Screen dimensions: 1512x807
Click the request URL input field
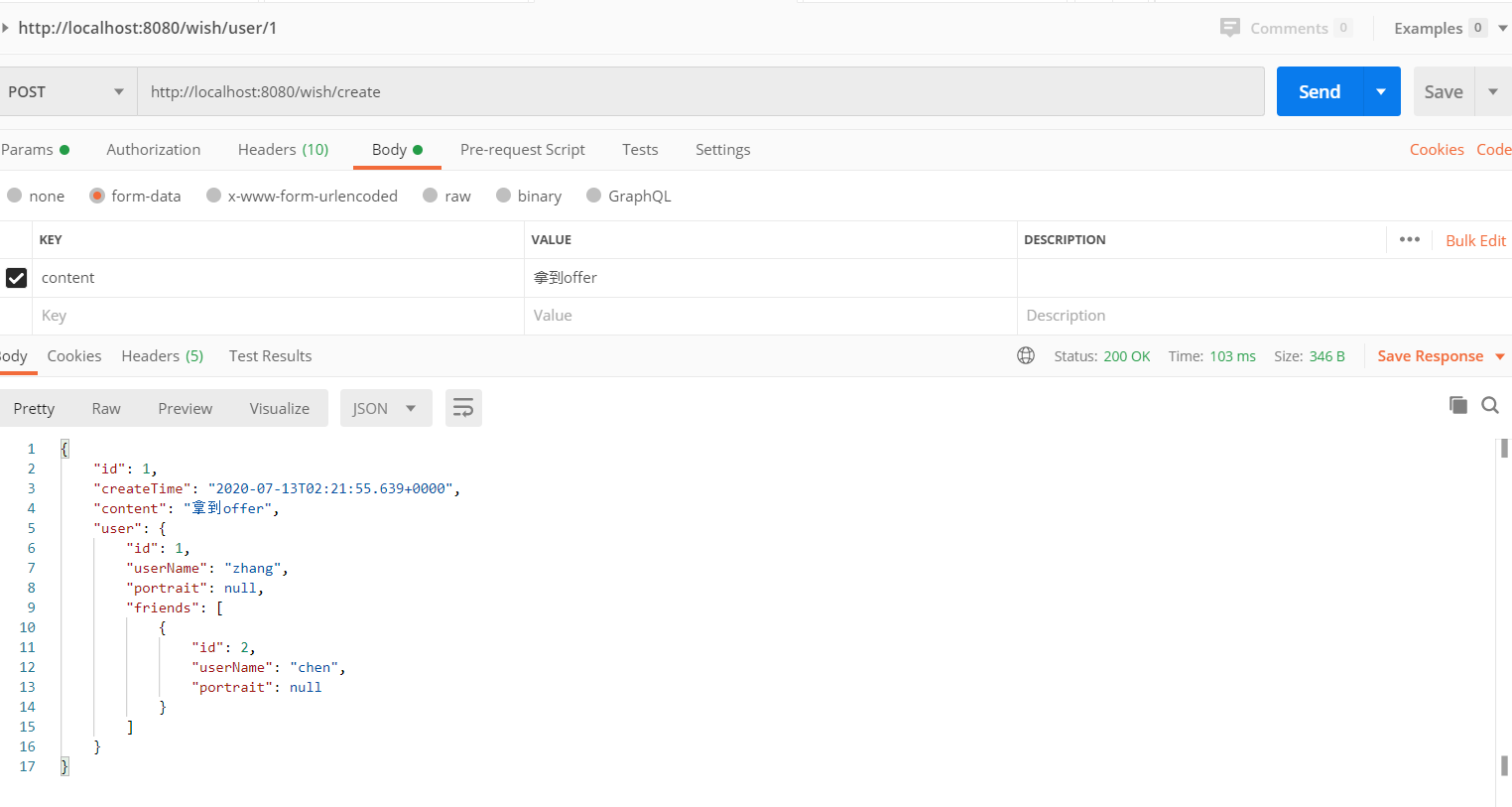(700, 91)
